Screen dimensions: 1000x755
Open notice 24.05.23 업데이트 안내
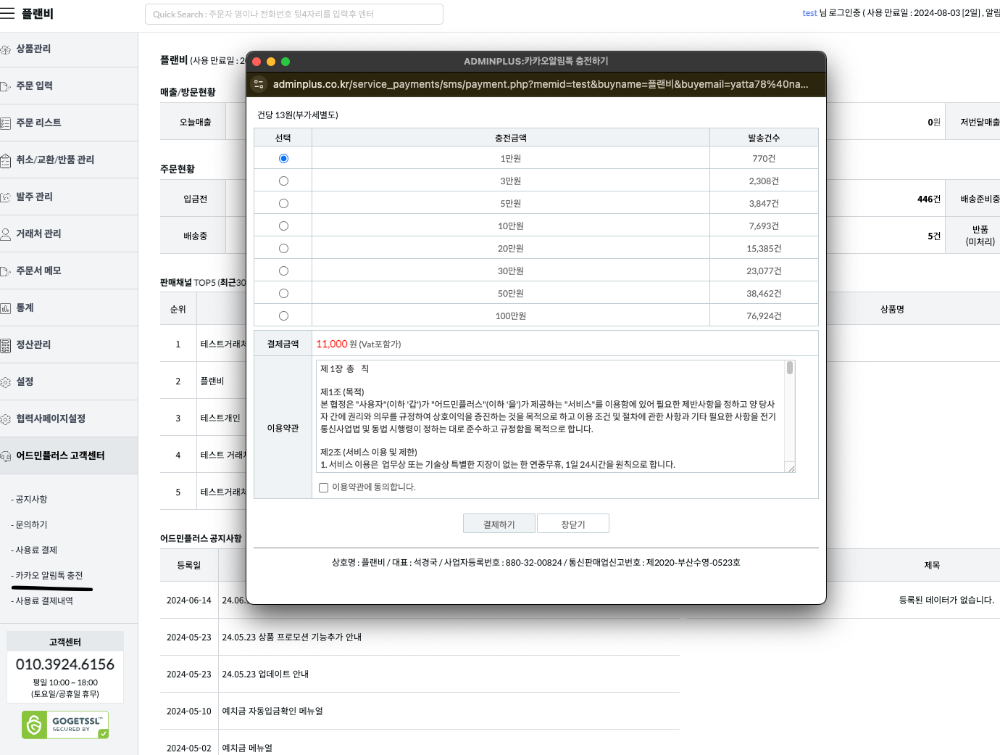(265, 674)
